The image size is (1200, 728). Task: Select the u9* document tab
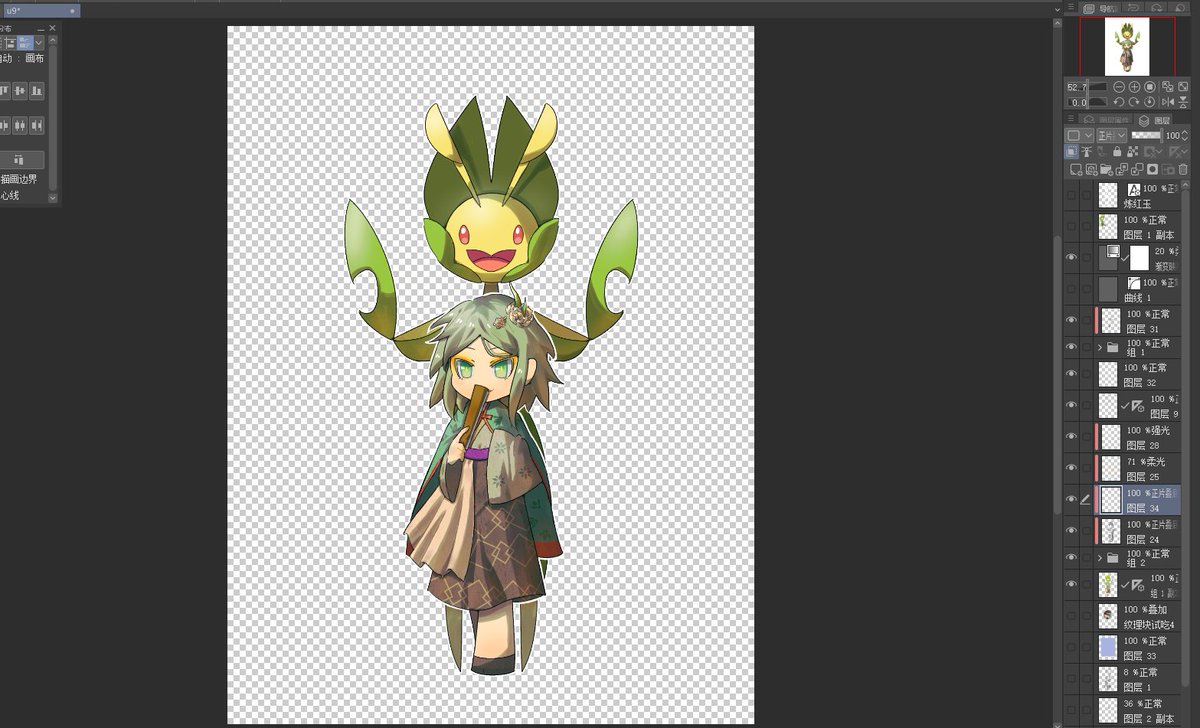coord(40,10)
